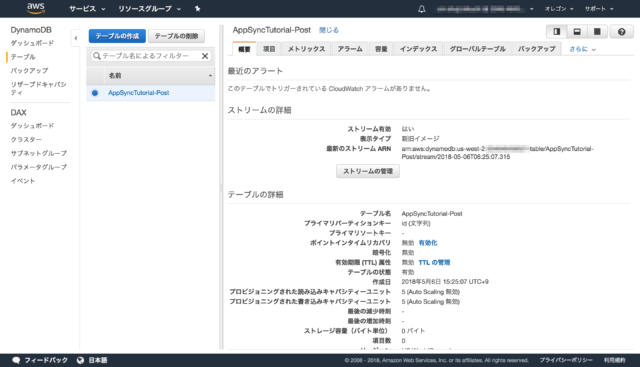Open DynamoDB ダッシュボード in sidebar
The image size is (640, 367).
pyautogui.click(x=32, y=43)
